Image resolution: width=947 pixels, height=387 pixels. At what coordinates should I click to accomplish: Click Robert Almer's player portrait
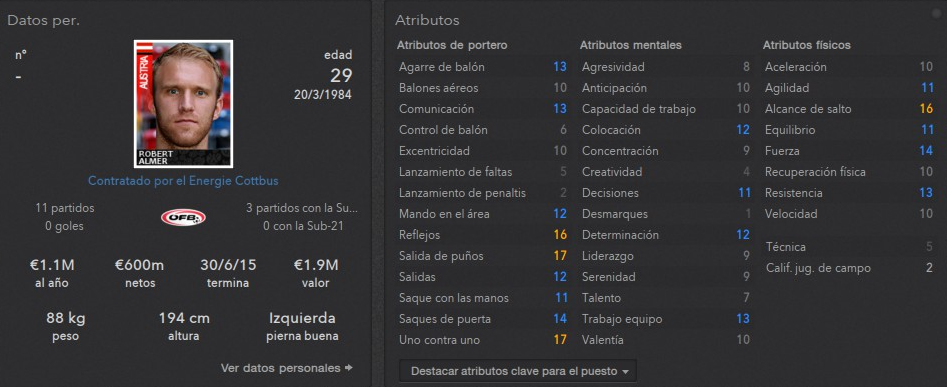tap(183, 104)
